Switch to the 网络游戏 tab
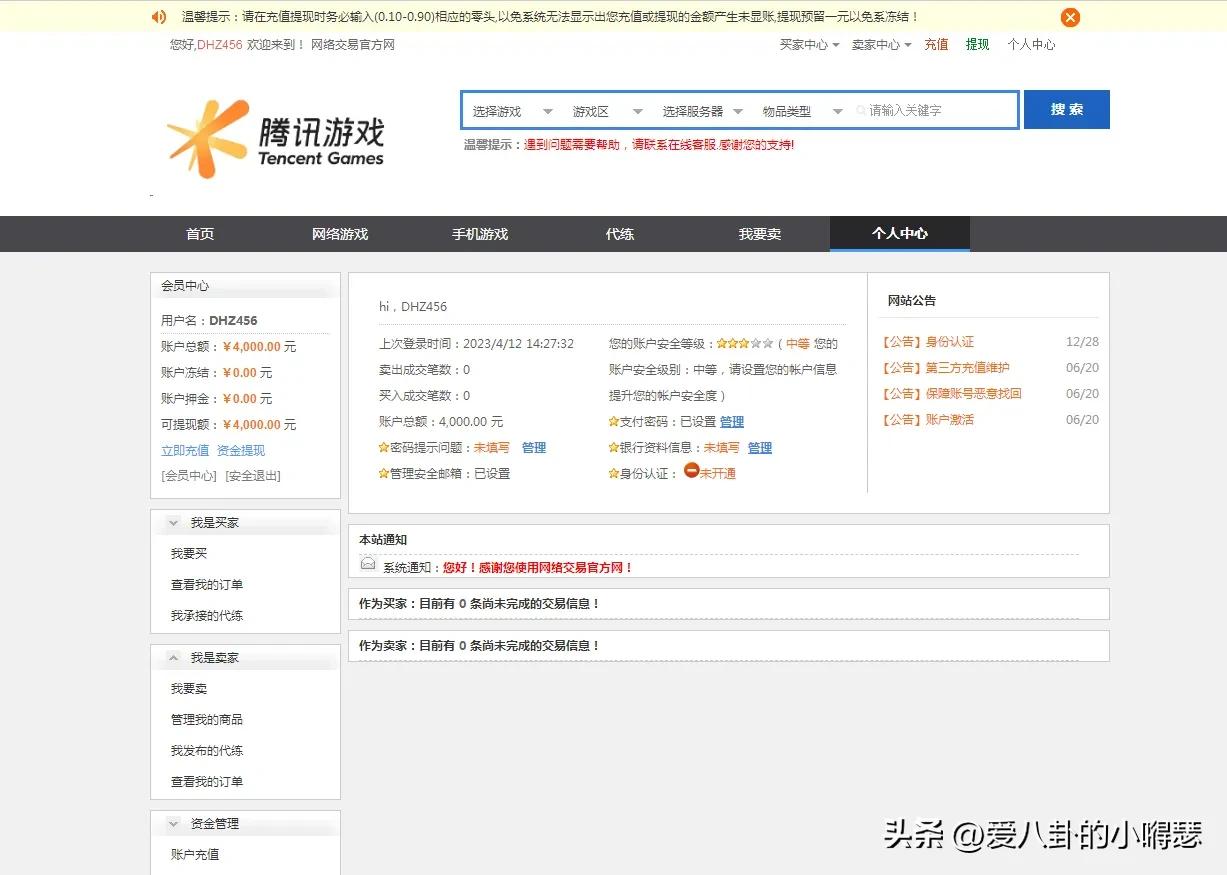 point(340,234)
